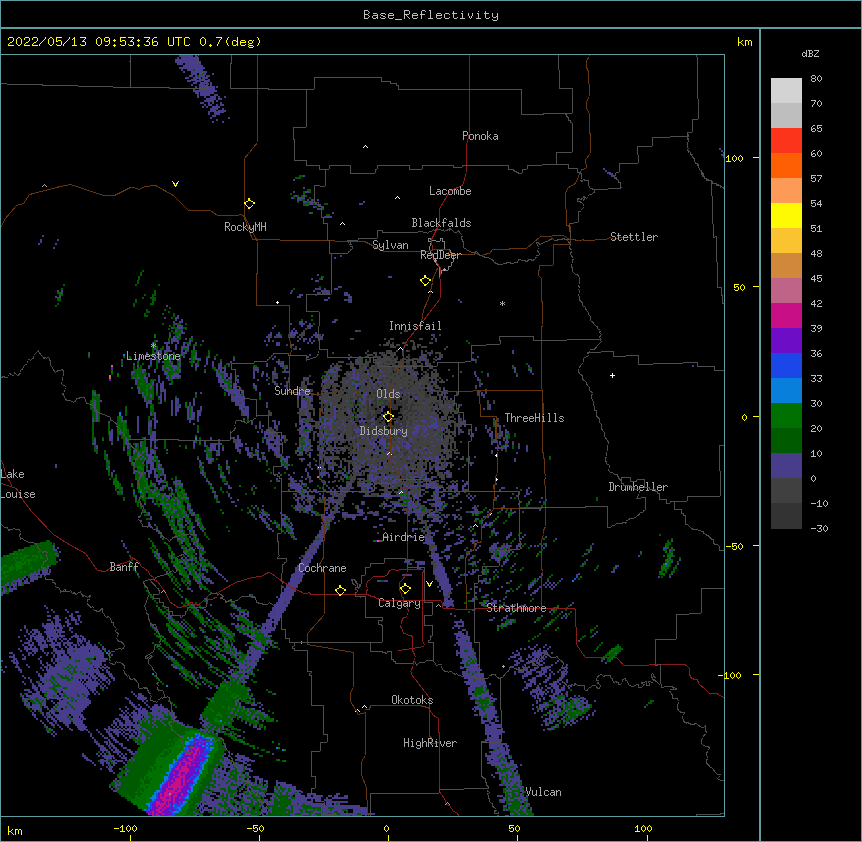Screen dimensions: 862x842
Task: Click the Cochrane label
Action: click(x=322, y=568)
